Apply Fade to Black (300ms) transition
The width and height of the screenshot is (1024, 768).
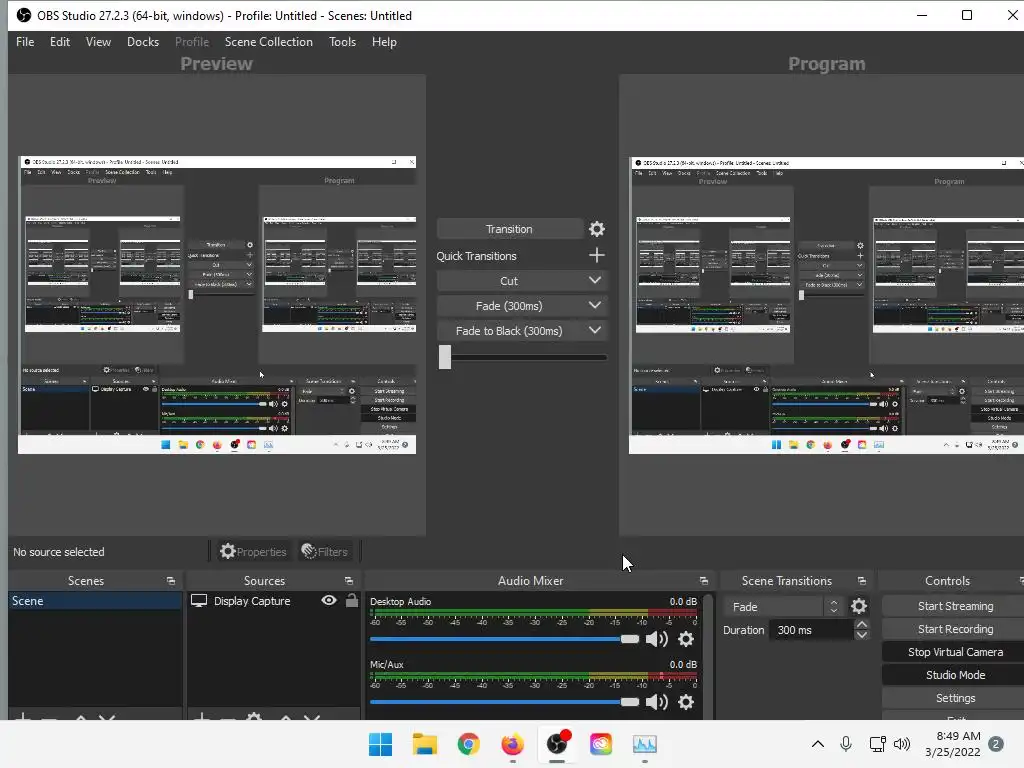[x=509, y=331]
